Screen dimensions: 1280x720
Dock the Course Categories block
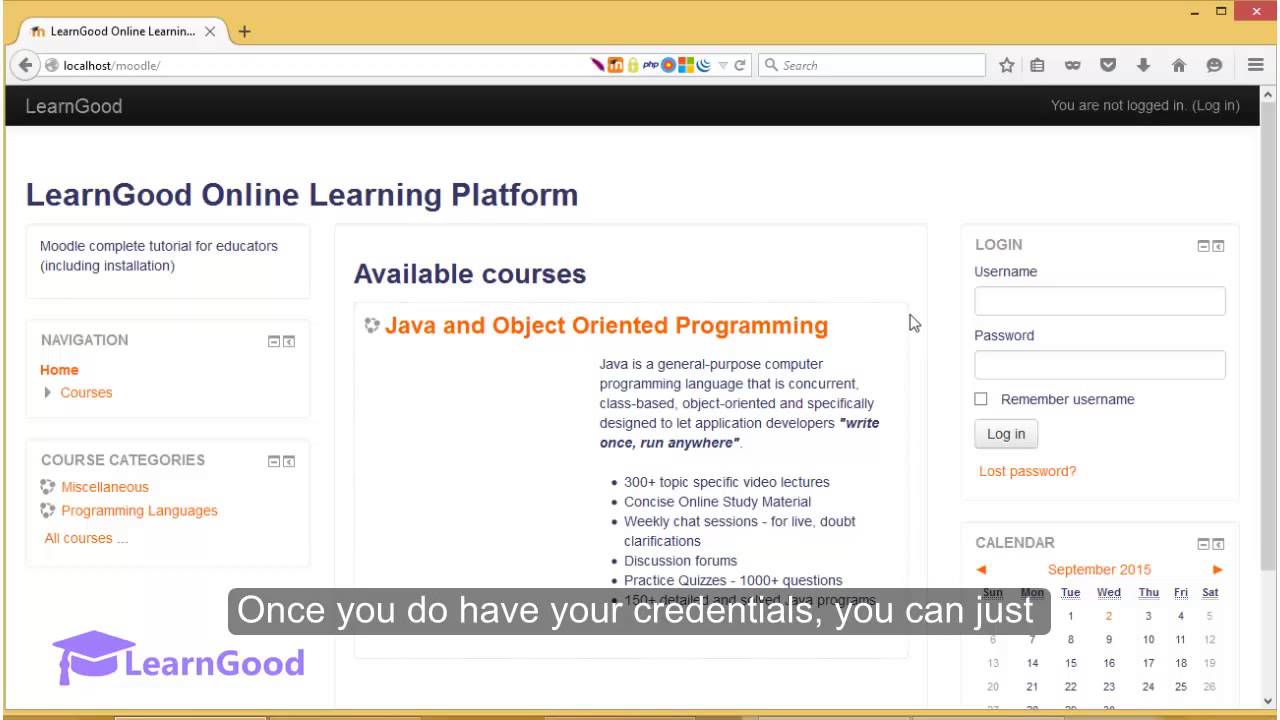(289, 462)
